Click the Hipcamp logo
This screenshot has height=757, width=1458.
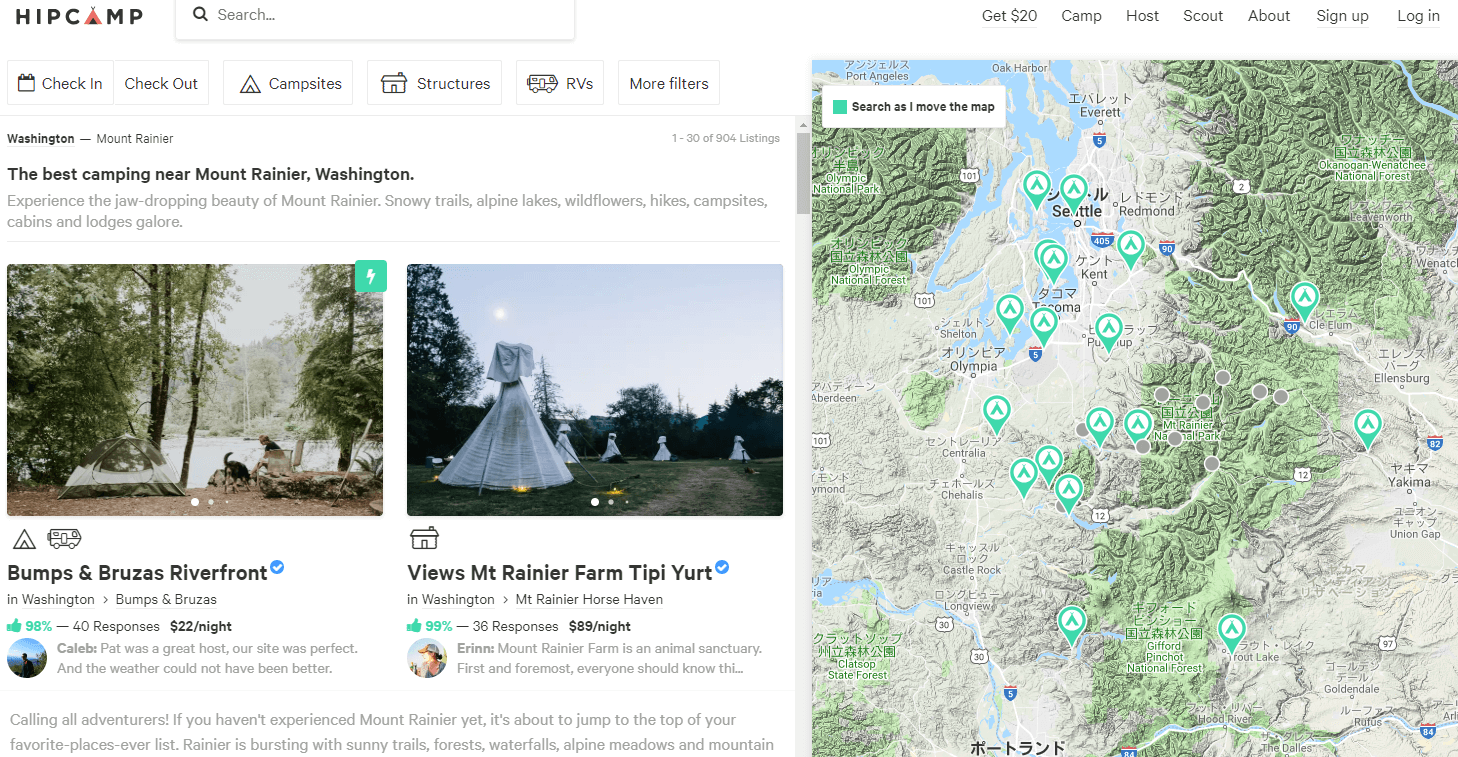coord(79,16)
